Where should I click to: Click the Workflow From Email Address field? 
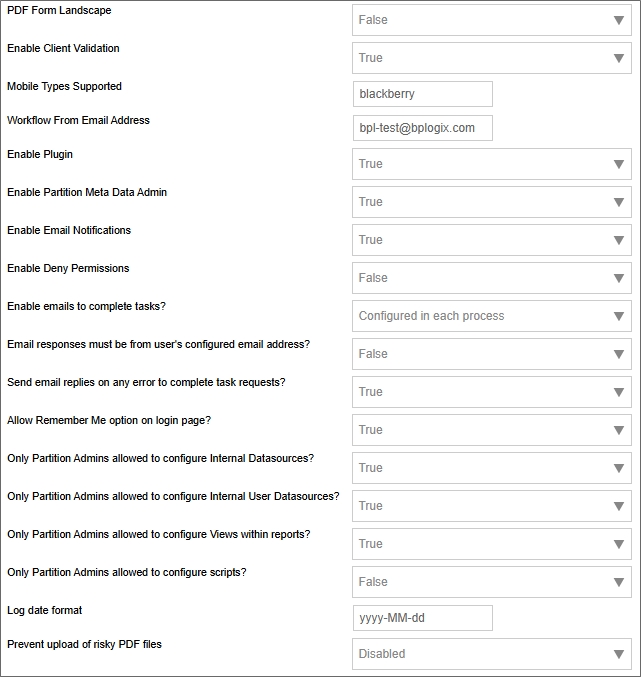tap(423, 128)
